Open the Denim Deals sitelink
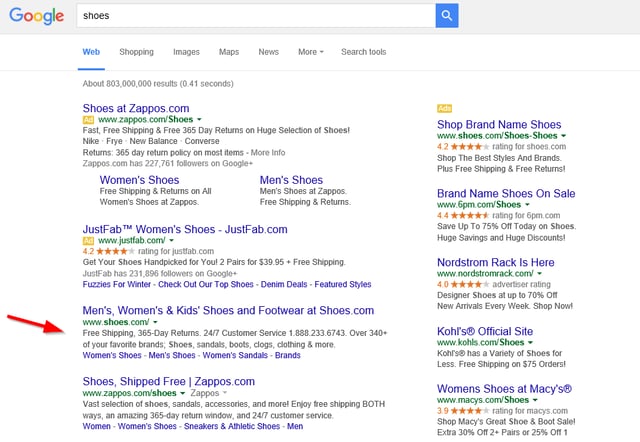Screen dimensions: 640x442 [284, 284]
